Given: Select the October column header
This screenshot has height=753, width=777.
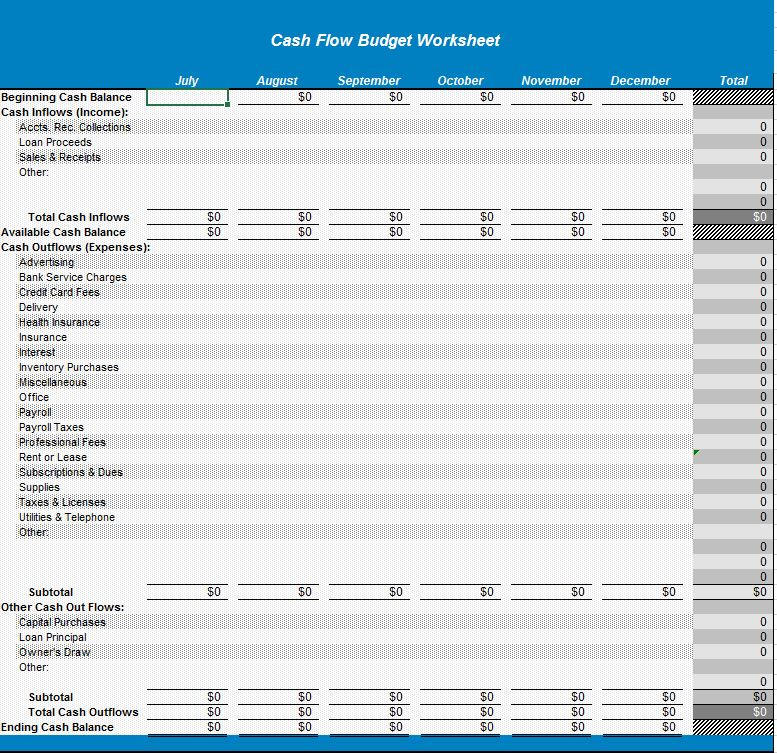Looking at the screenshot, I should pyautogui.click(x=460, y=81).
